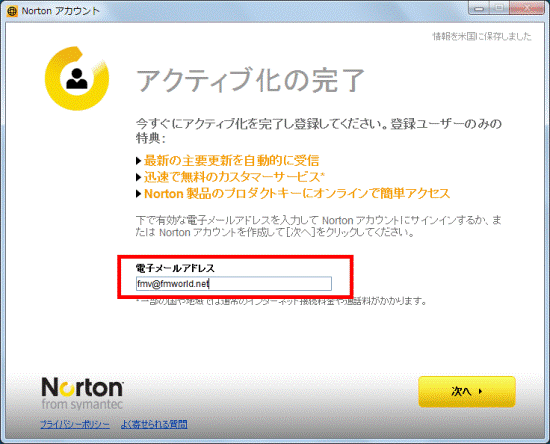Select the 最新の主要更新を自動的に受信 benefit text
Screen dimensions: 550x444
[x=232, y=161]
